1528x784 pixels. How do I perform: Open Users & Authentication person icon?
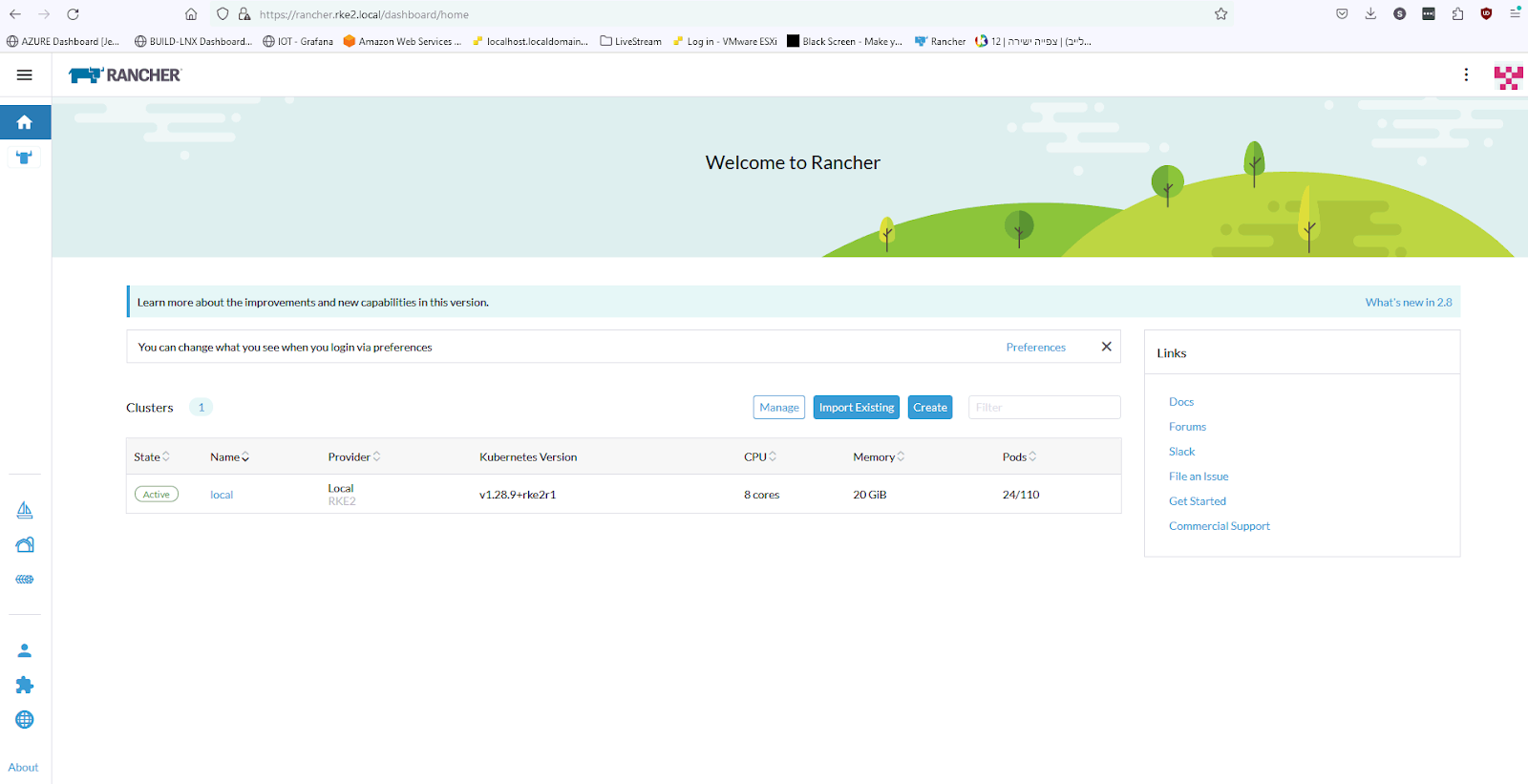point(25,650)
